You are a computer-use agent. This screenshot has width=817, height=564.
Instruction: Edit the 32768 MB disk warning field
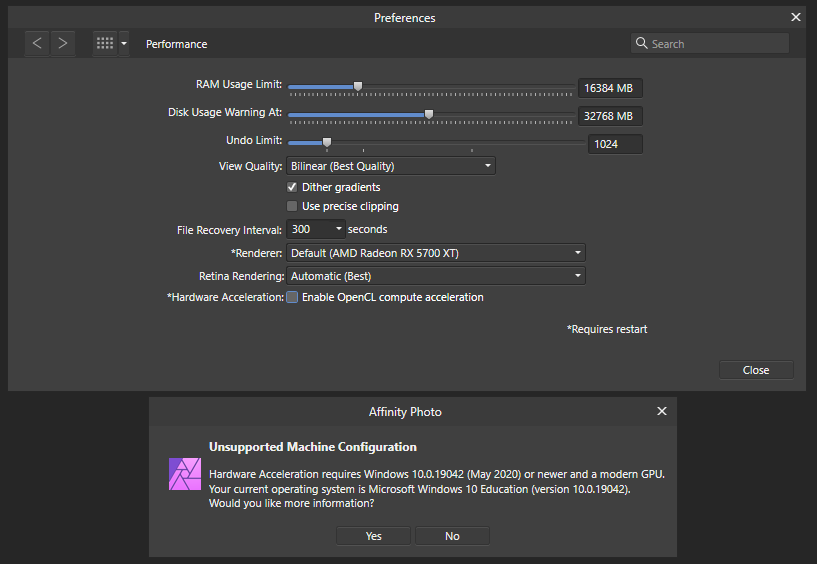(x=610, y=116)
